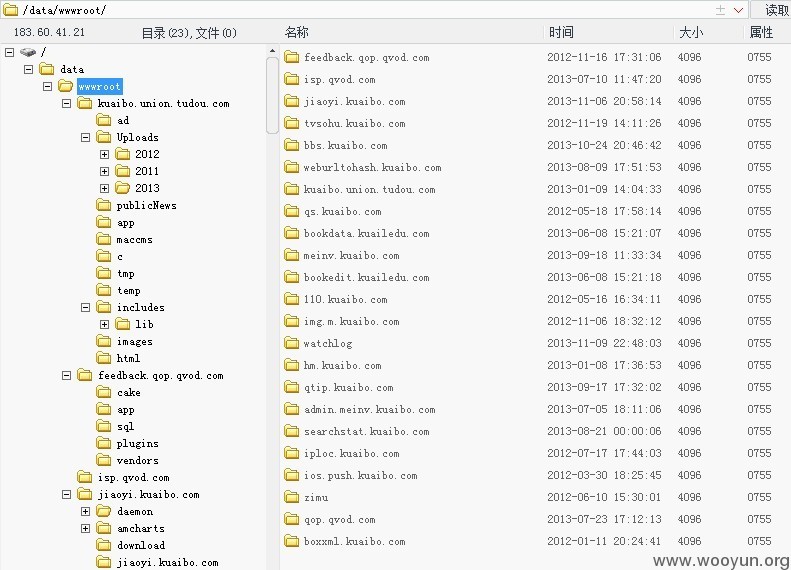Collapse feedback.qop.qvod.com tree node
This screenshot has width=791, height=570.
[66, 375]
